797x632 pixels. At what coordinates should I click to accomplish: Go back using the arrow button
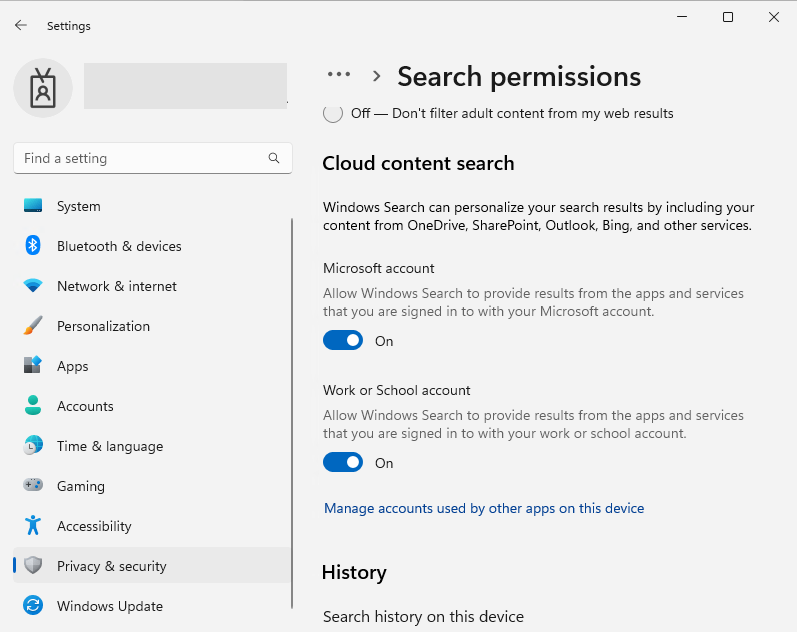coord(21,25)
